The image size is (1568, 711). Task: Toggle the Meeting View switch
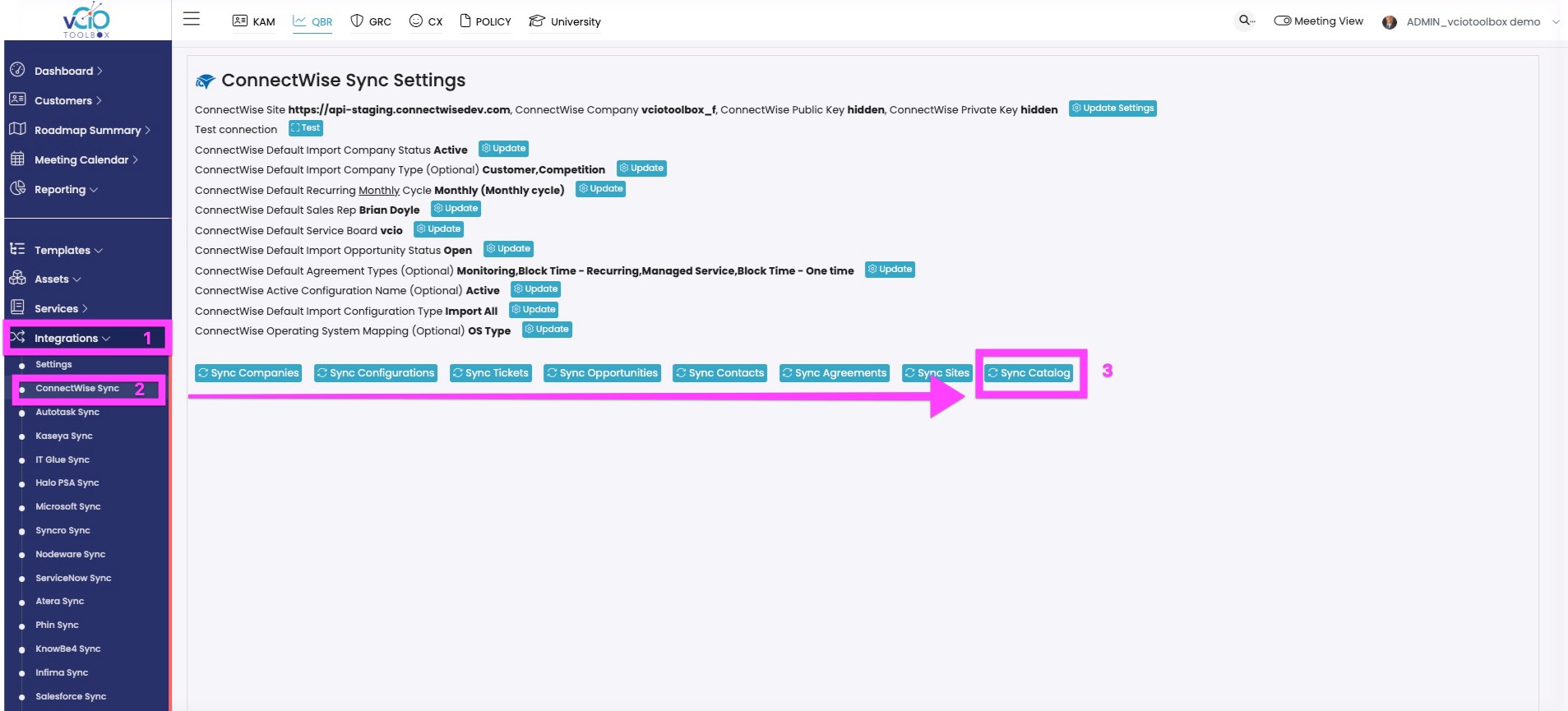tap(1283, 21)
